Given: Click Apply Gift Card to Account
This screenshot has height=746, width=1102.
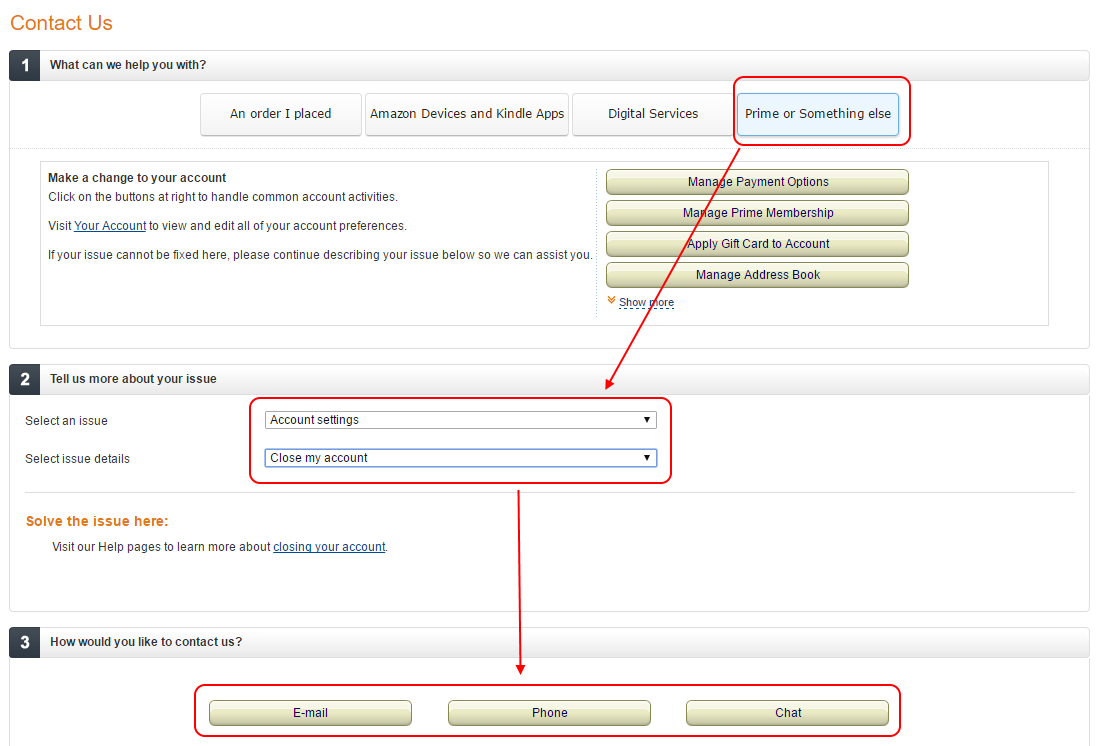Looking at the screenshot, I should (x=758, y=244).
